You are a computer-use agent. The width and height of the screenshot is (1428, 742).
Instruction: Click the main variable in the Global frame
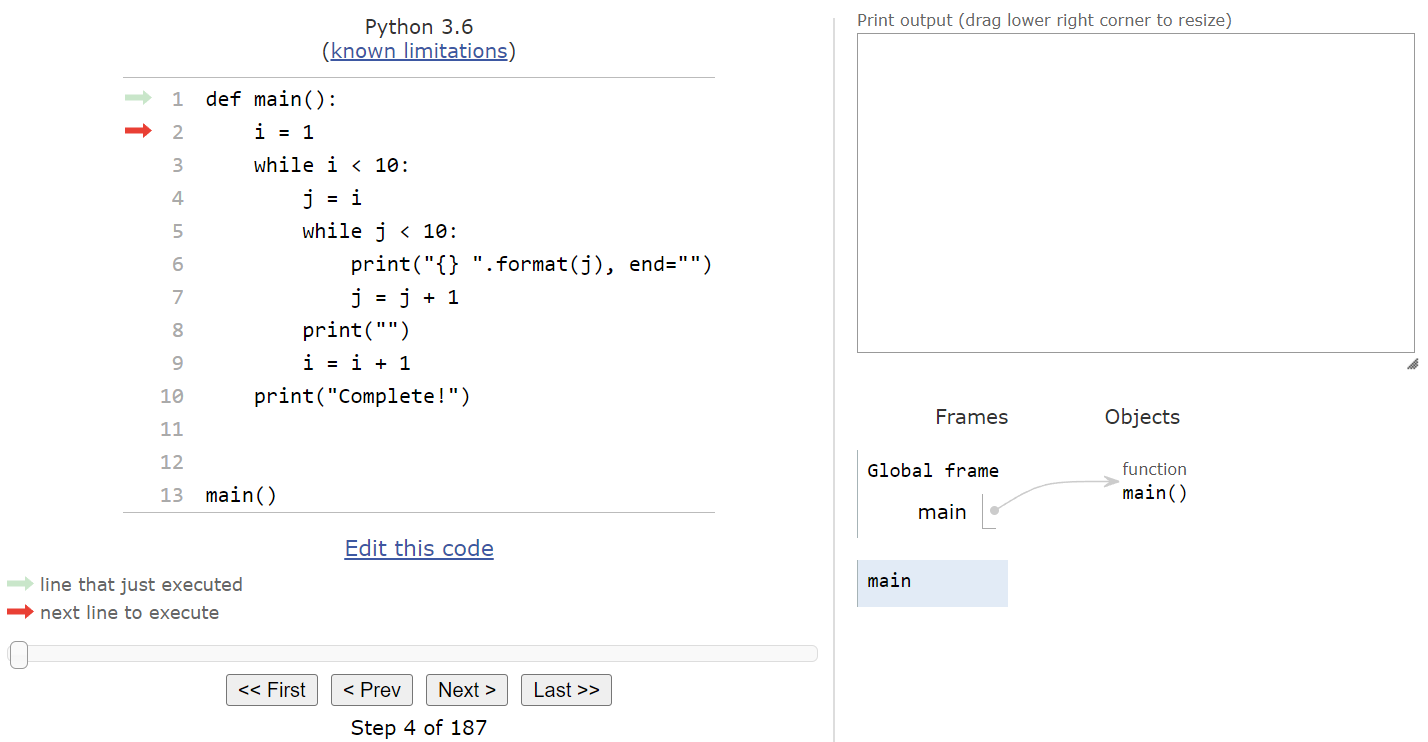click(941, 511)
